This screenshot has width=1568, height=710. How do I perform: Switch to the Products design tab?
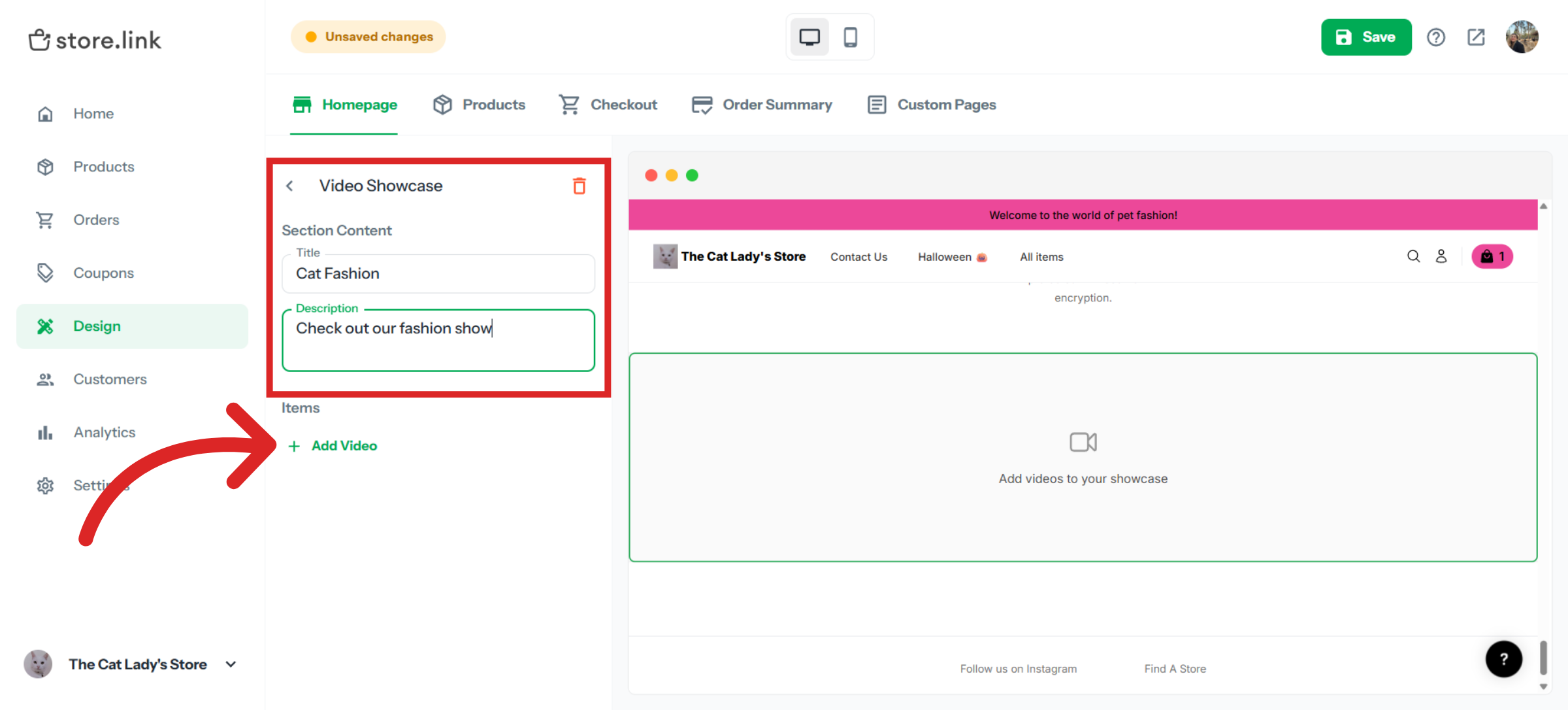point(479,105)
